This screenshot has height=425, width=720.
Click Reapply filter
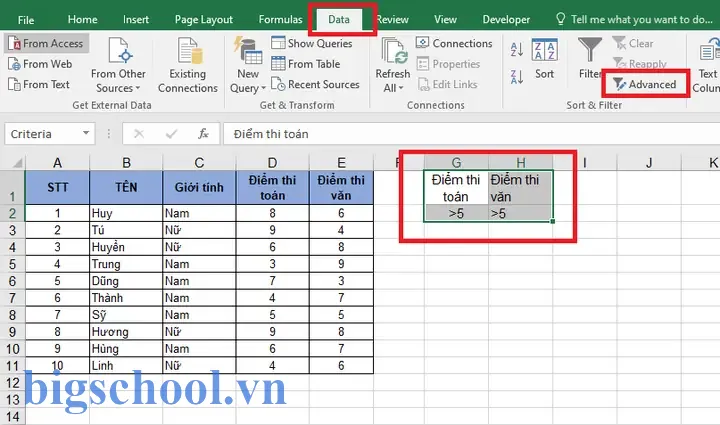click(x=639, y=63)
